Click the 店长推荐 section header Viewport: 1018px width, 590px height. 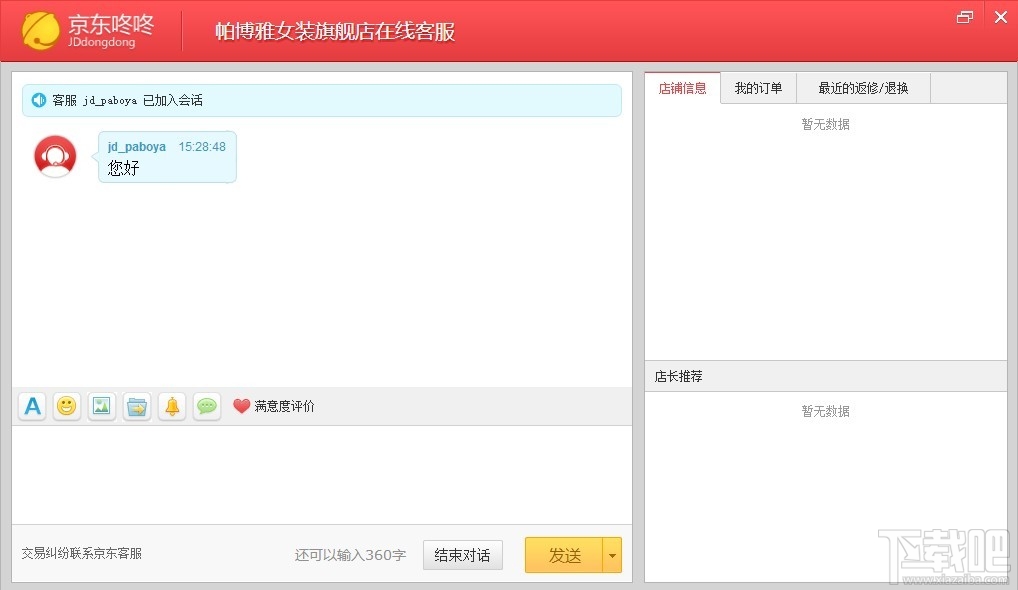point(826,376)
